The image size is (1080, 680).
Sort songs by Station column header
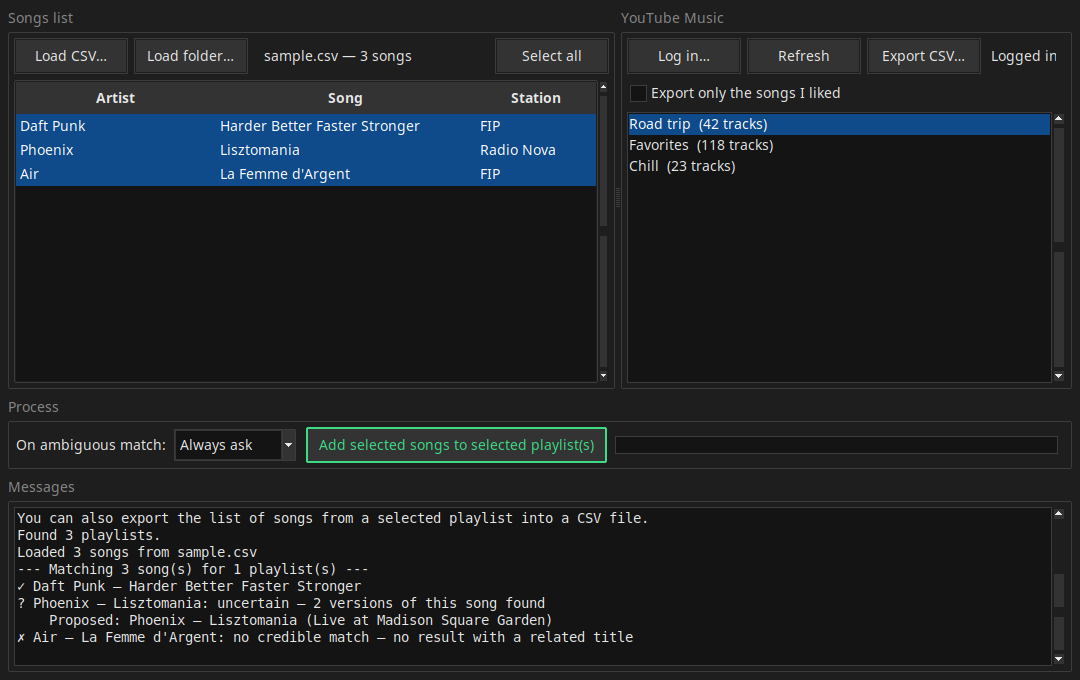coord(535,98)
